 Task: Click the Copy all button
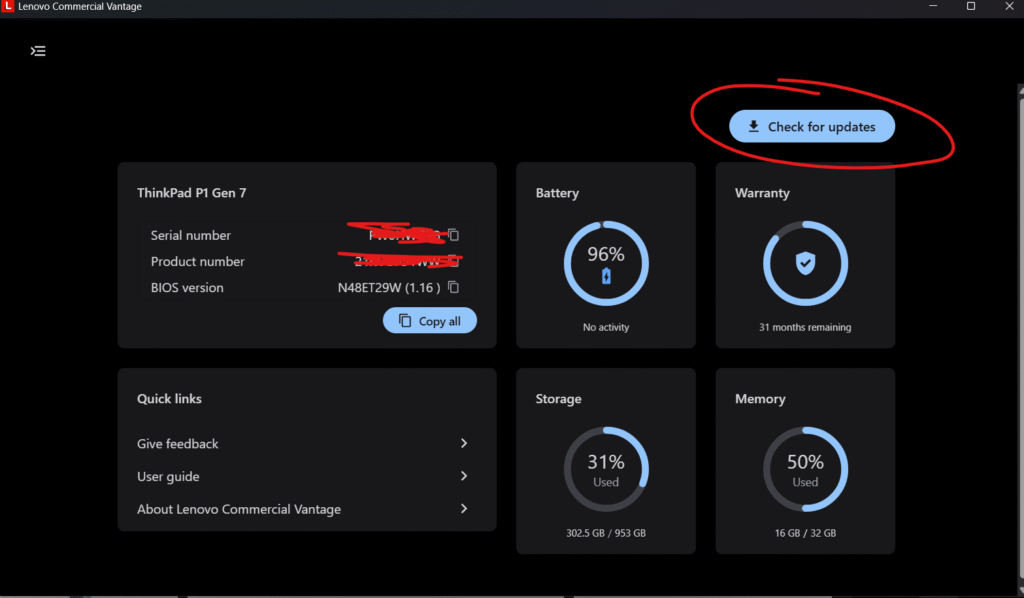tap(430, 321)
